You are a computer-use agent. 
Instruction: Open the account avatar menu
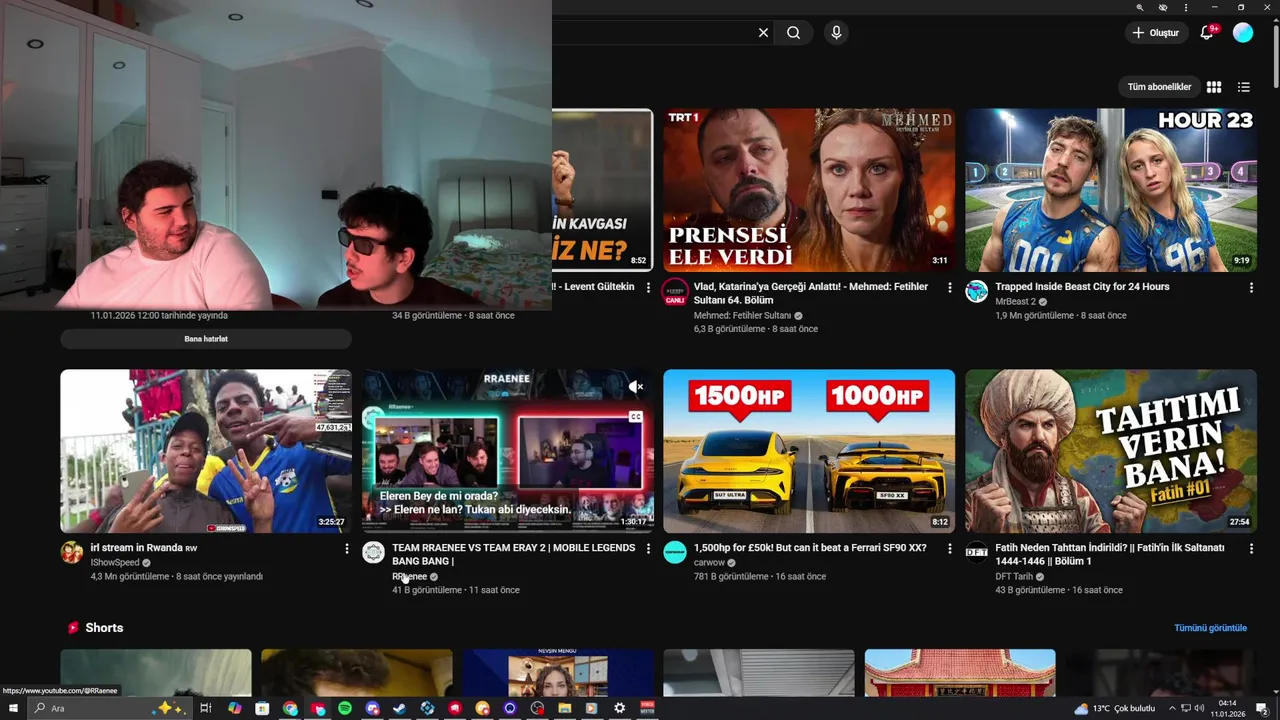point(1243,33)
